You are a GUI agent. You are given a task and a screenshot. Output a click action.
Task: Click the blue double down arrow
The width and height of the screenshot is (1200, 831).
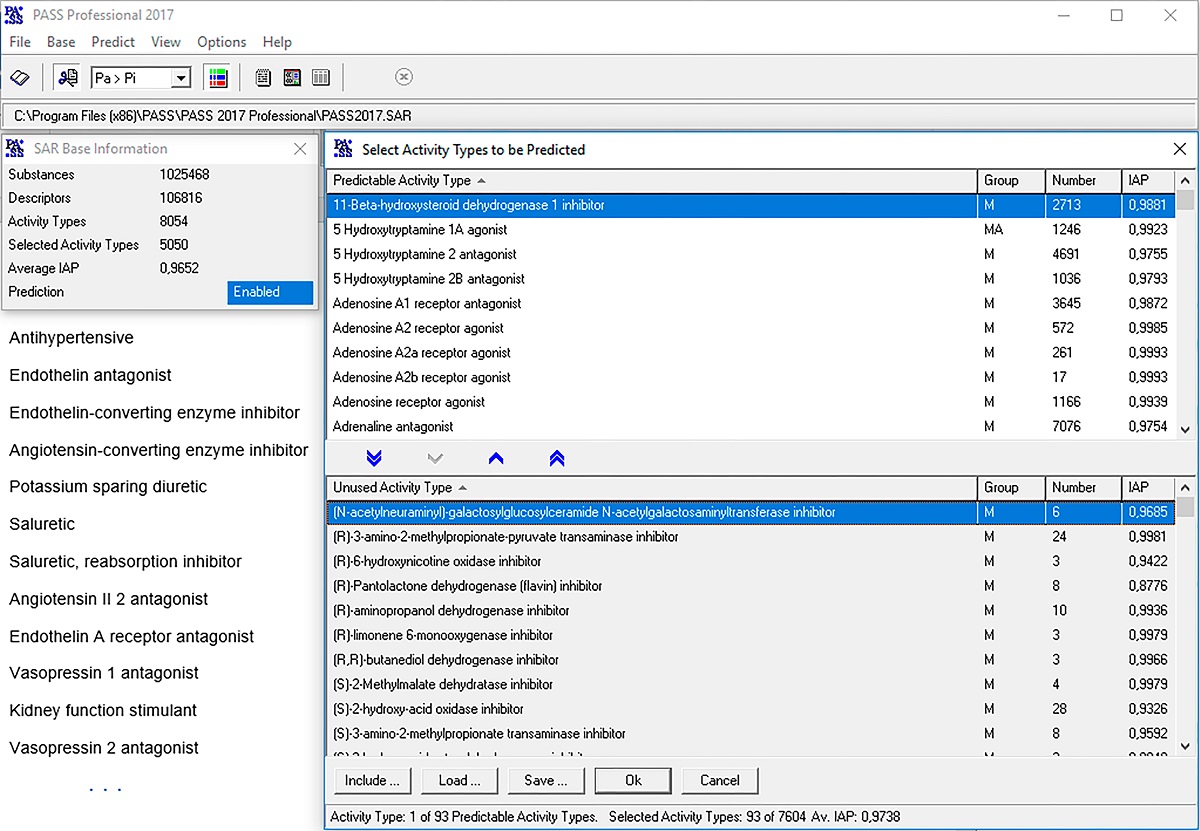374,459
